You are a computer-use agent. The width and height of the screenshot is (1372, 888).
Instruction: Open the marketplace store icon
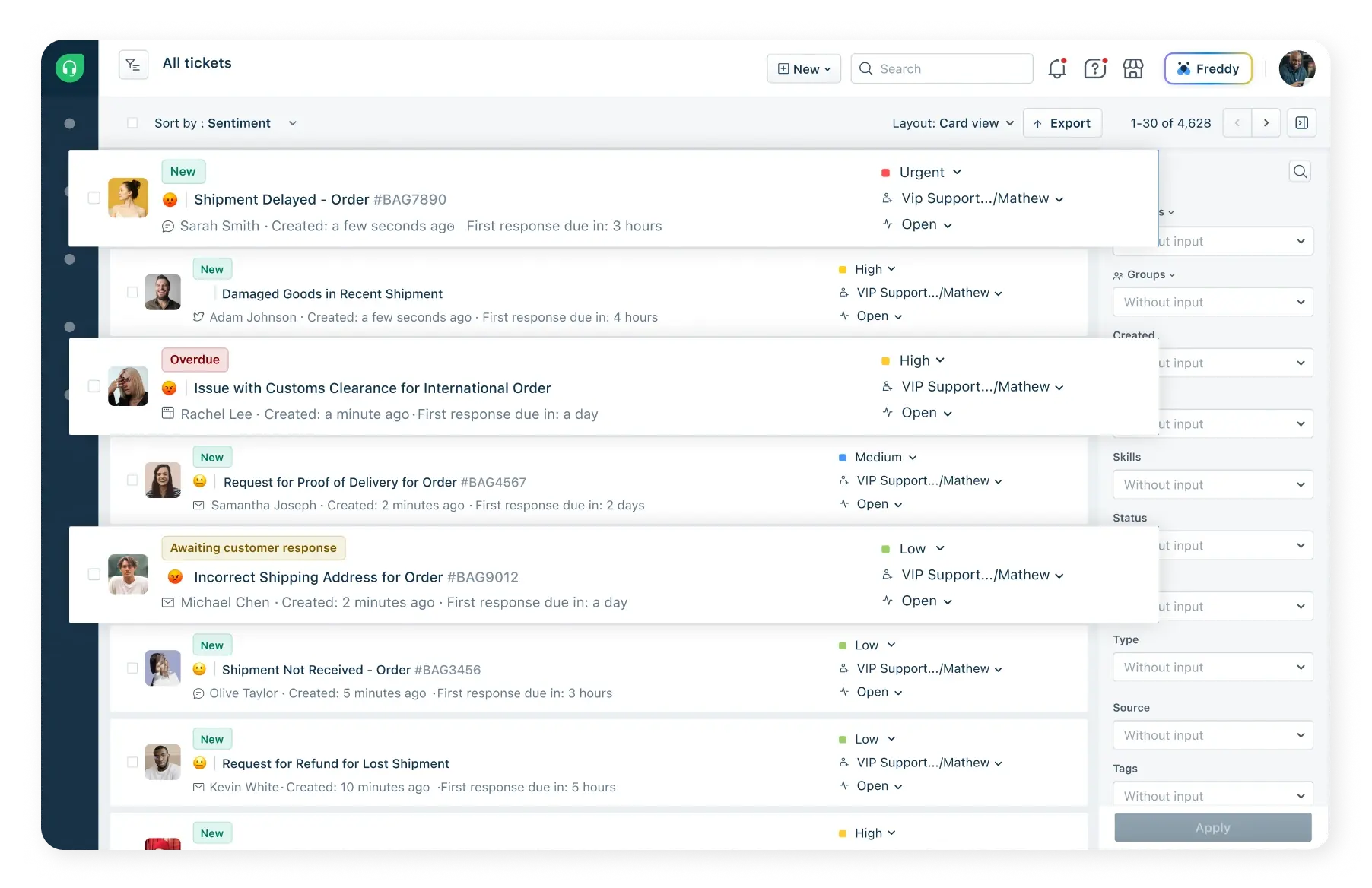pos(1133,68)
